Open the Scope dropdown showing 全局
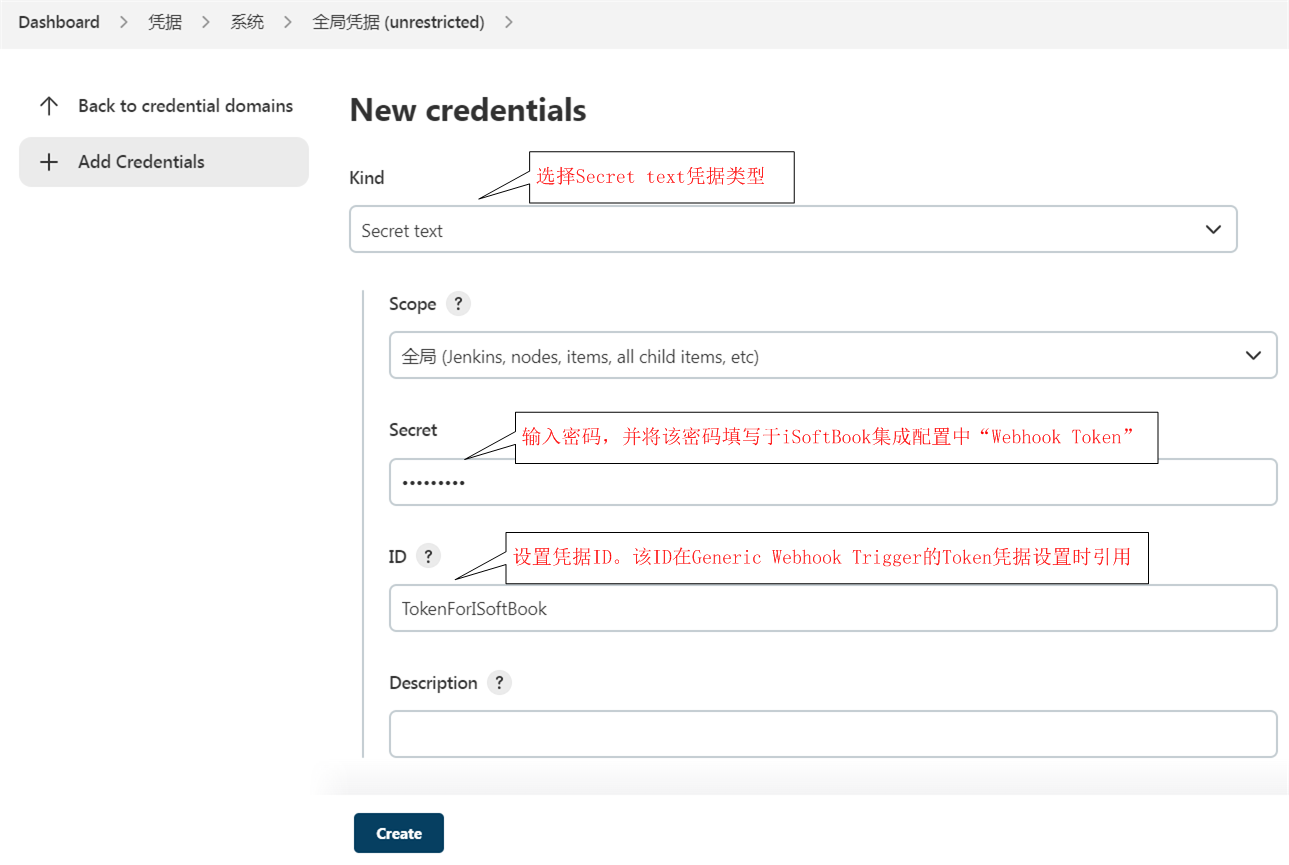Image resolution: width=1289 pixels, height=865 pixels. (x=833, y=355)
